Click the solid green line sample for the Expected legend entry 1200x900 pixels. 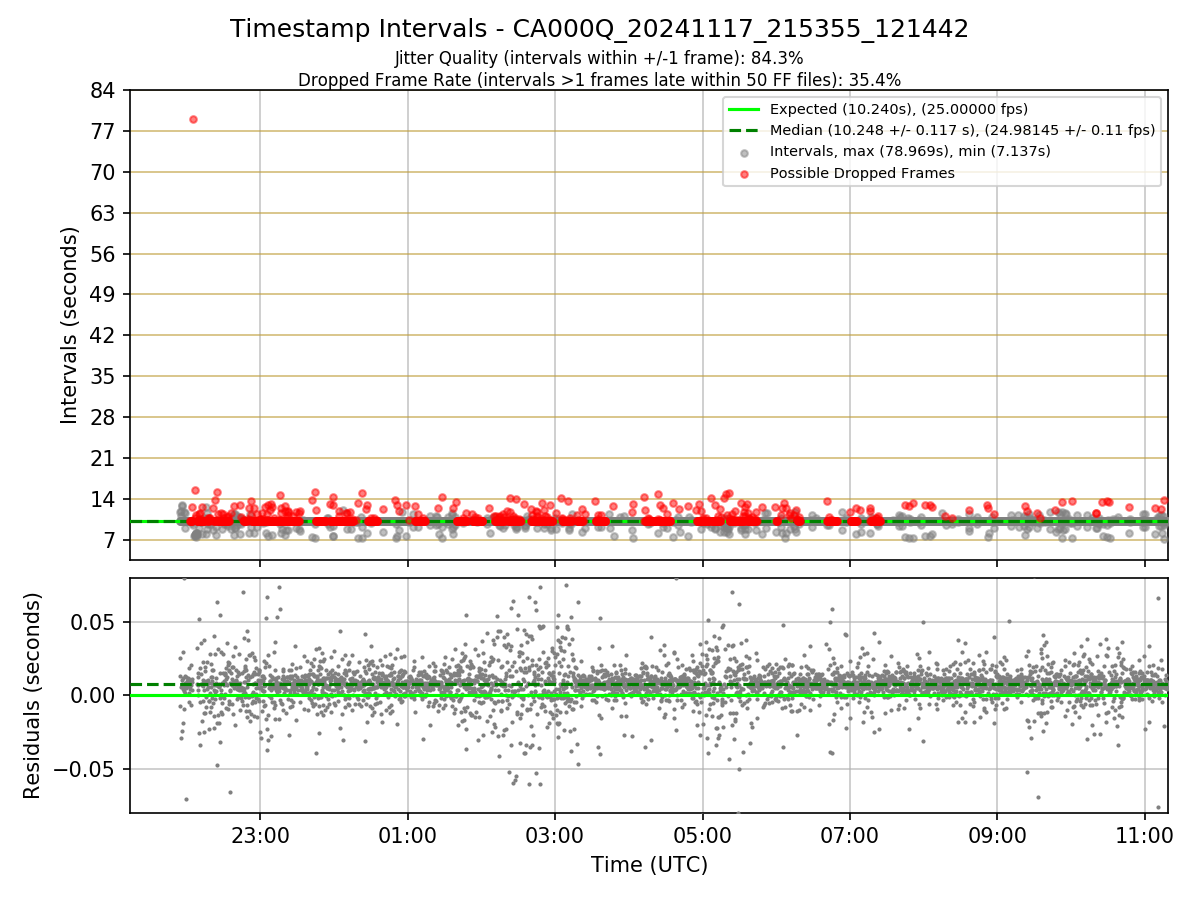745,109
